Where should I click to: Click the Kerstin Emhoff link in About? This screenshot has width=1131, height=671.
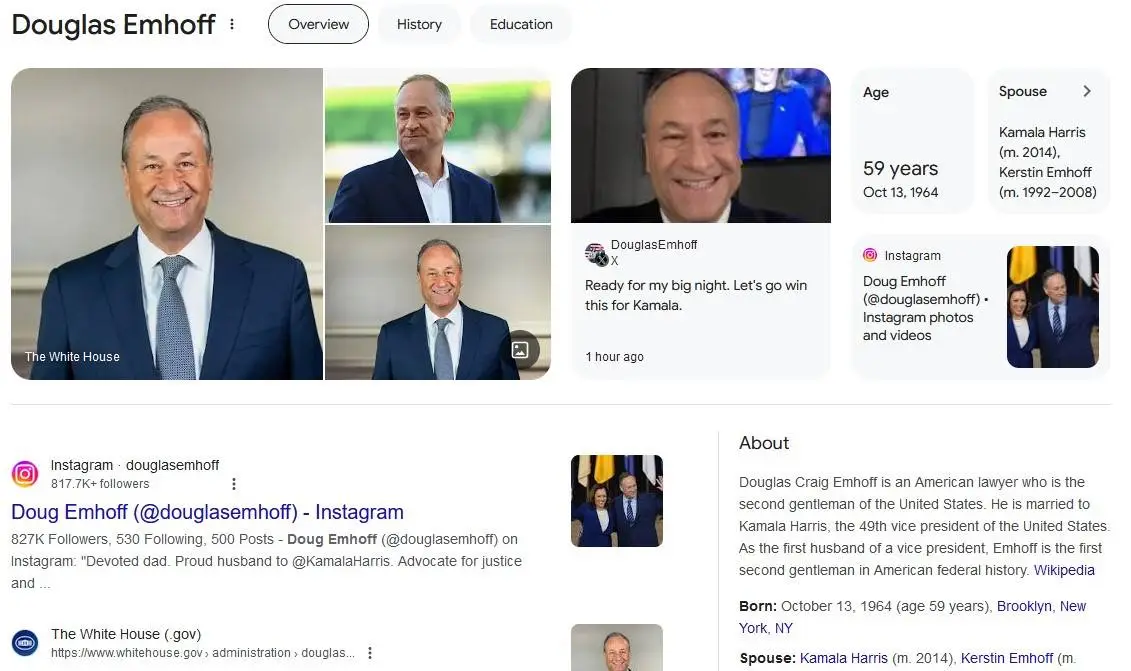click(x=1006, y=658)
